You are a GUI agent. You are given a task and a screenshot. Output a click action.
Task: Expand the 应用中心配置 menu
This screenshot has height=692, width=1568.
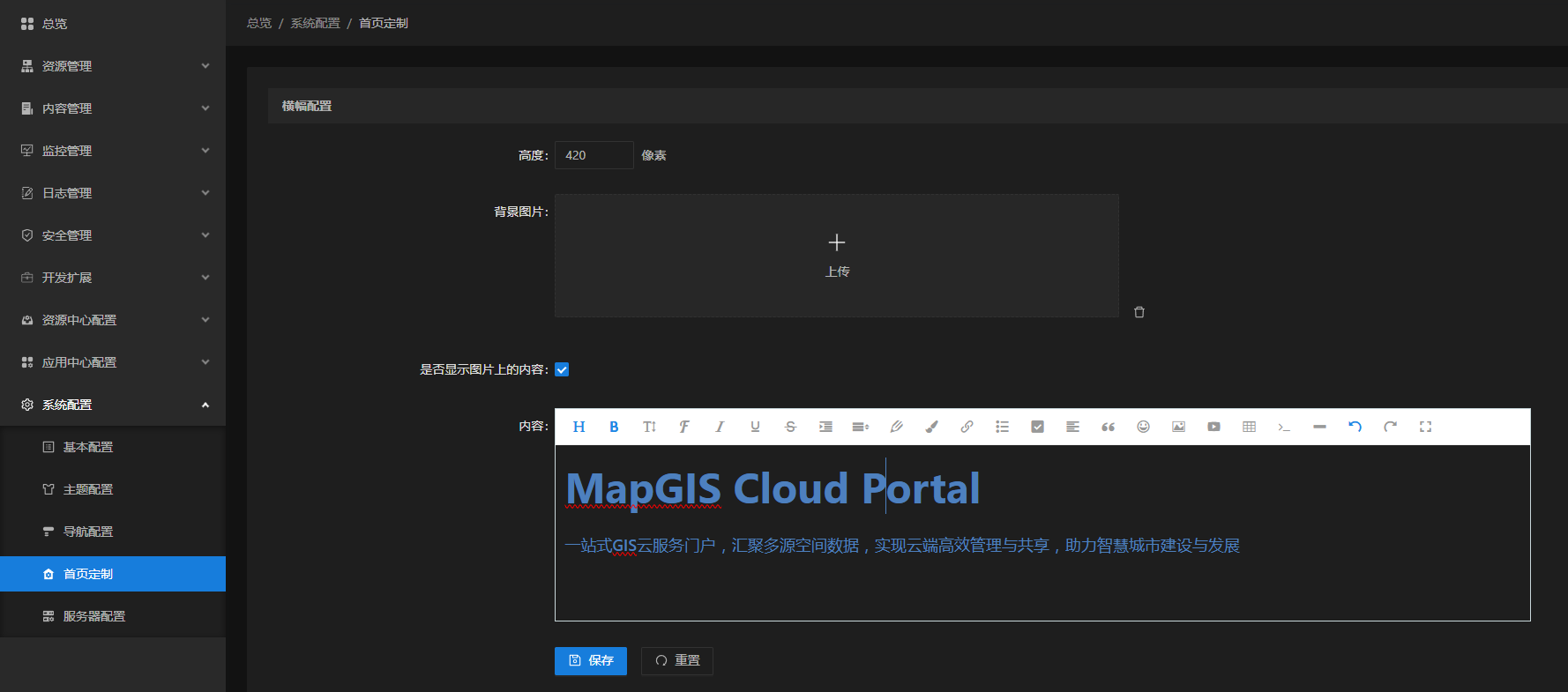click(113, 362)
